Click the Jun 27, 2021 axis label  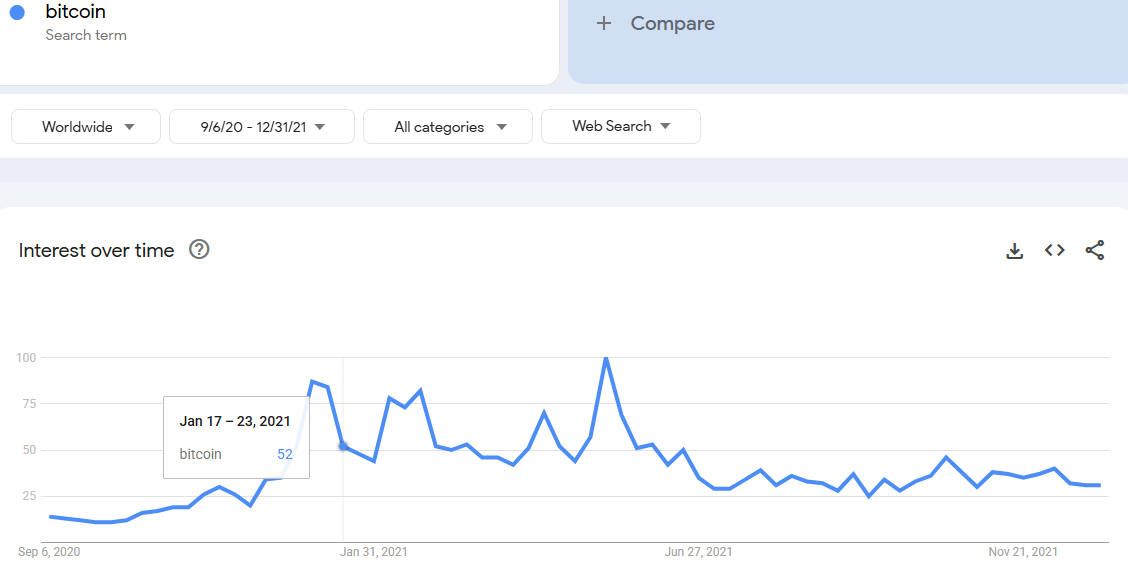pyautogui.click(x=698, y=551)
